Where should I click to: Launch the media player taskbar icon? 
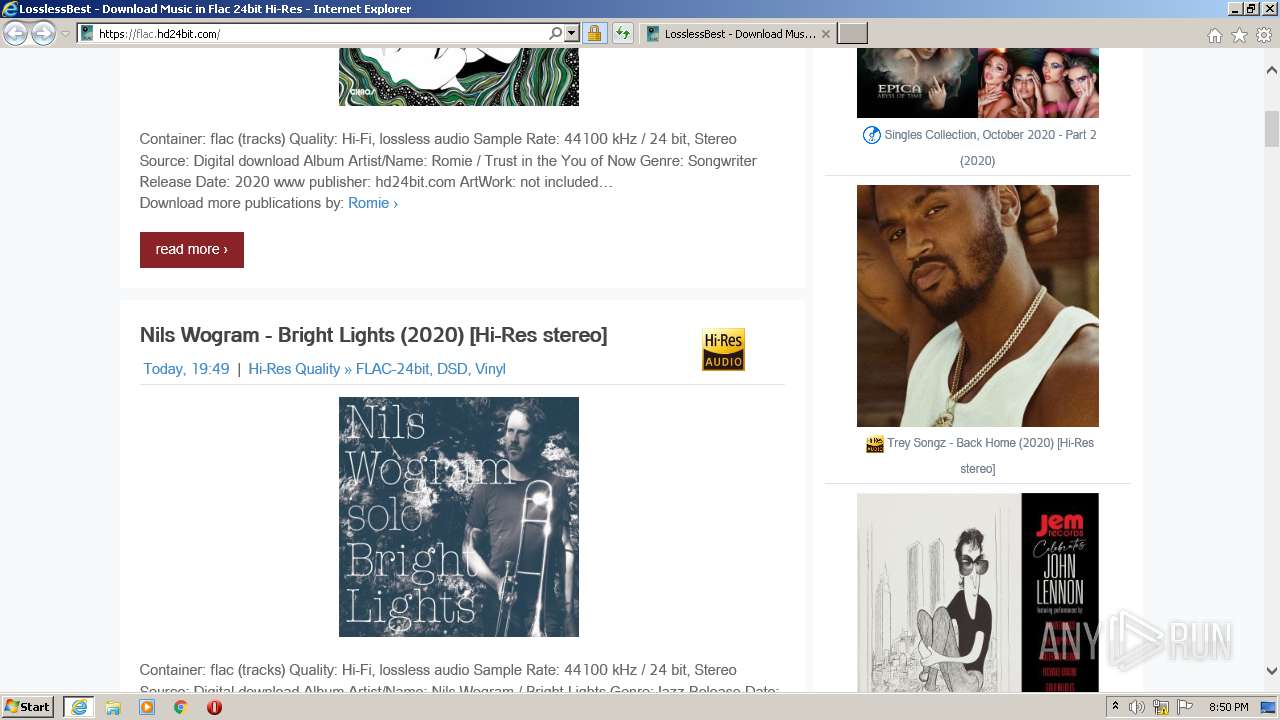pos(147,707)
